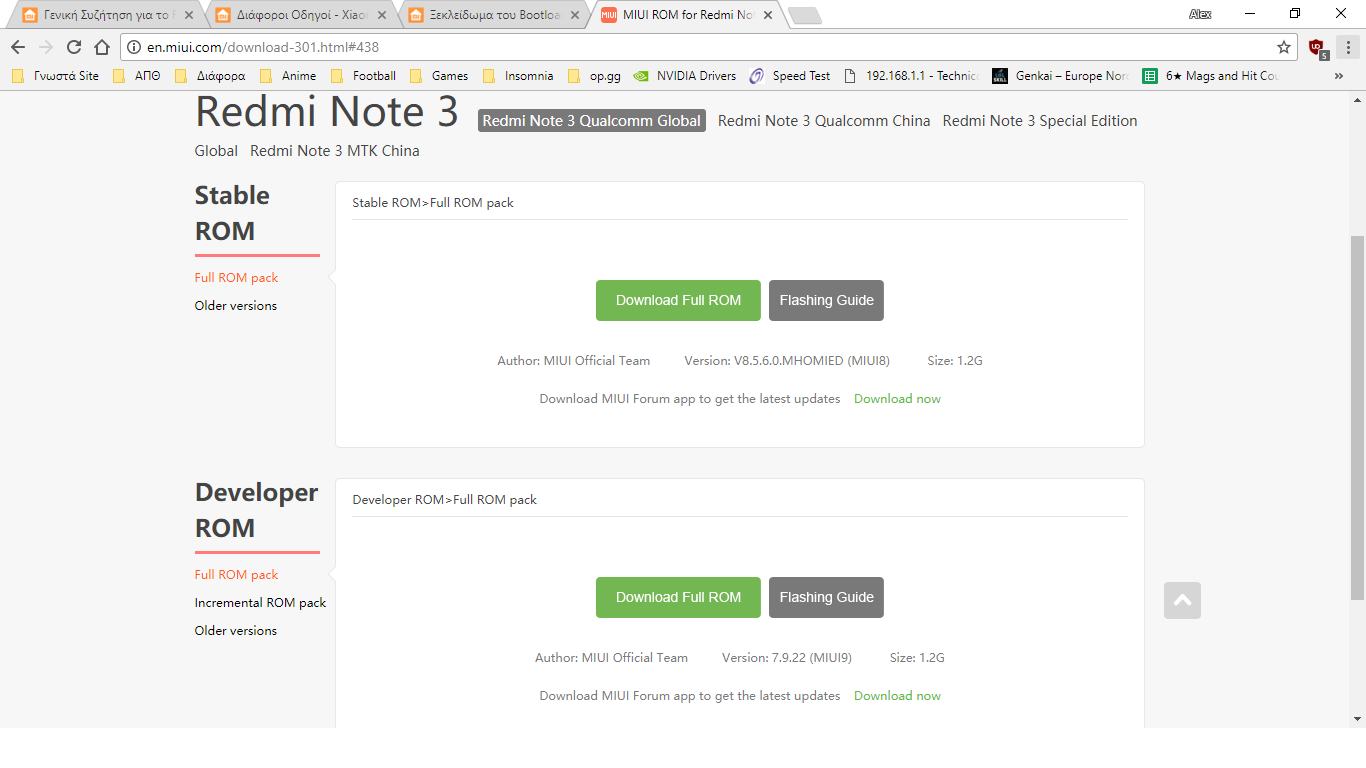Bookmark this page with the star icon

1284,47
